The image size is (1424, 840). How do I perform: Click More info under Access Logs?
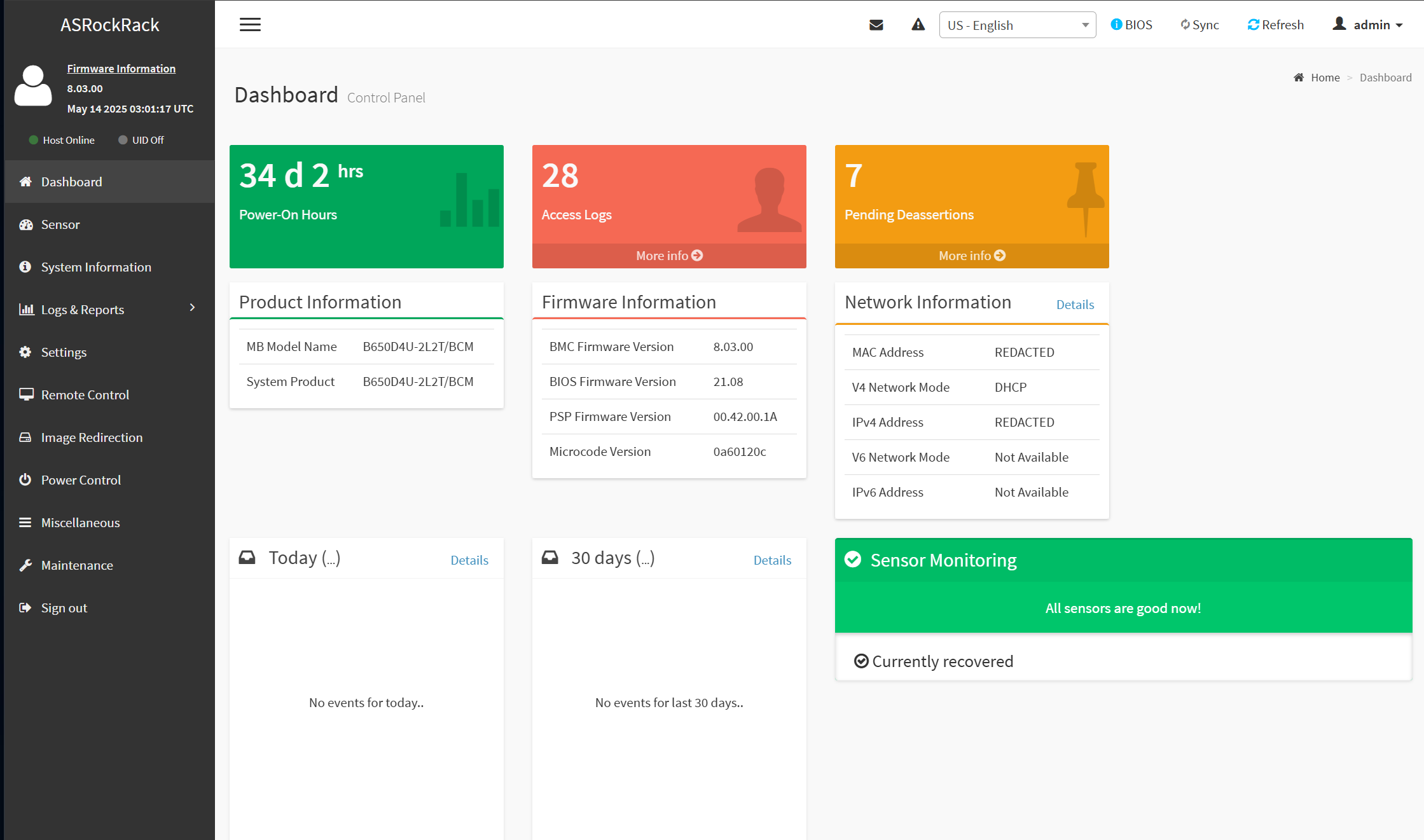click(x=669, y=256)
